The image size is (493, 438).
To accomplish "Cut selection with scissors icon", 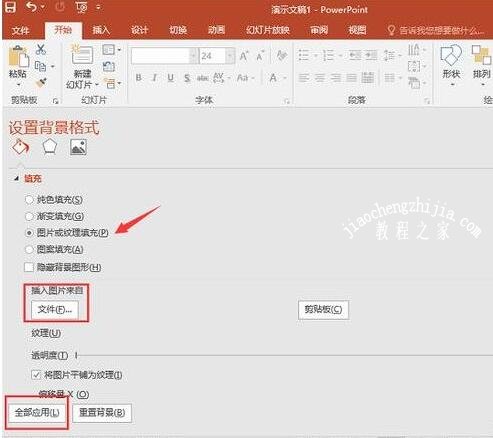I will pos(41,49).
